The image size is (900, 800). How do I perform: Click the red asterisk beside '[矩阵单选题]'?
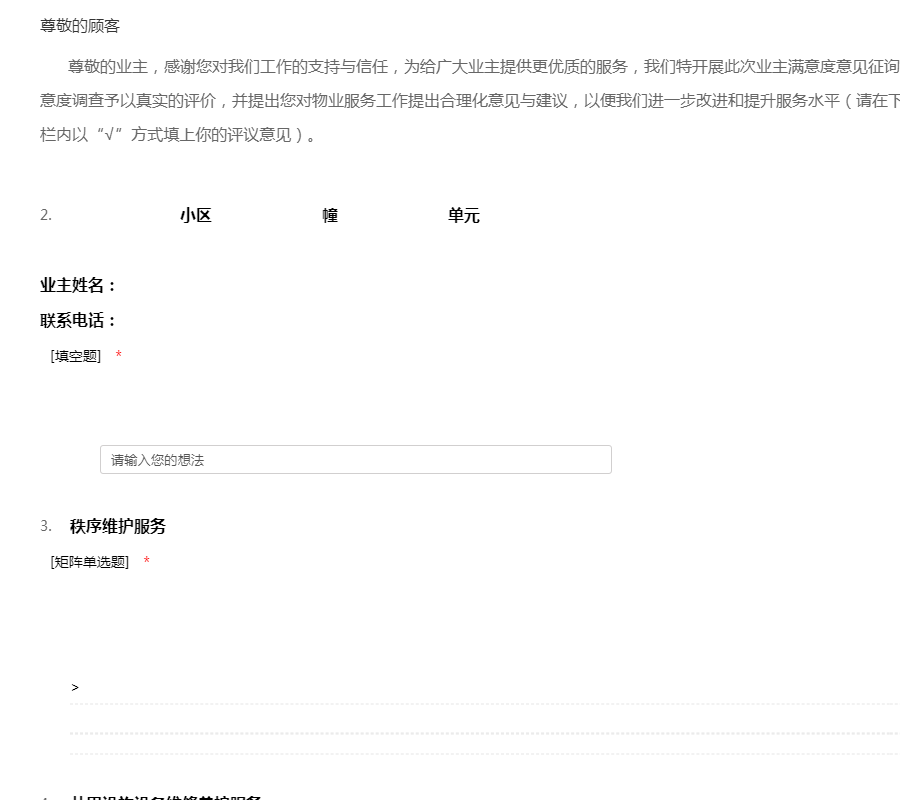tap(147, 563)
